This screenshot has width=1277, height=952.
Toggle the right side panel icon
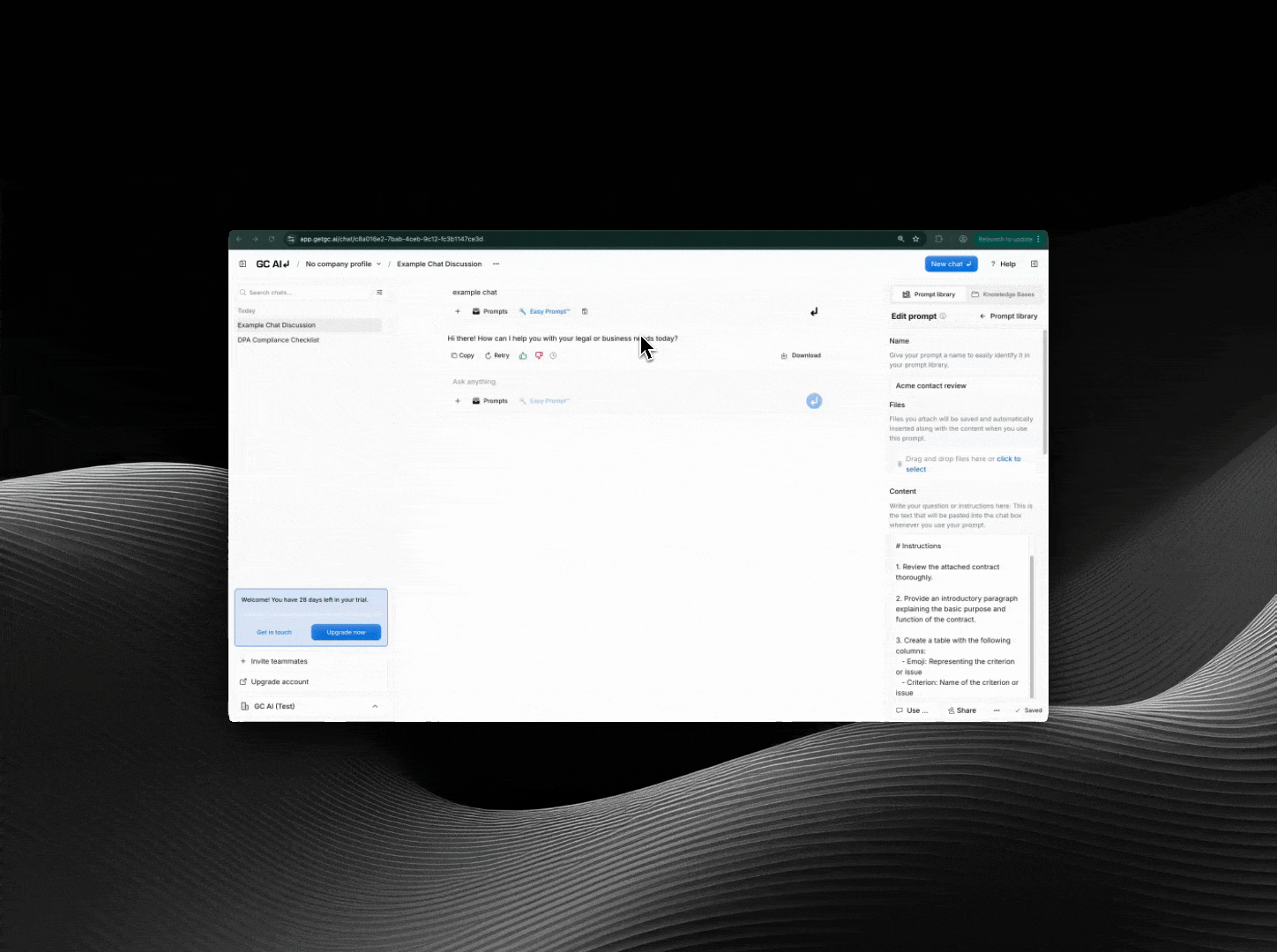(1034, 264)
